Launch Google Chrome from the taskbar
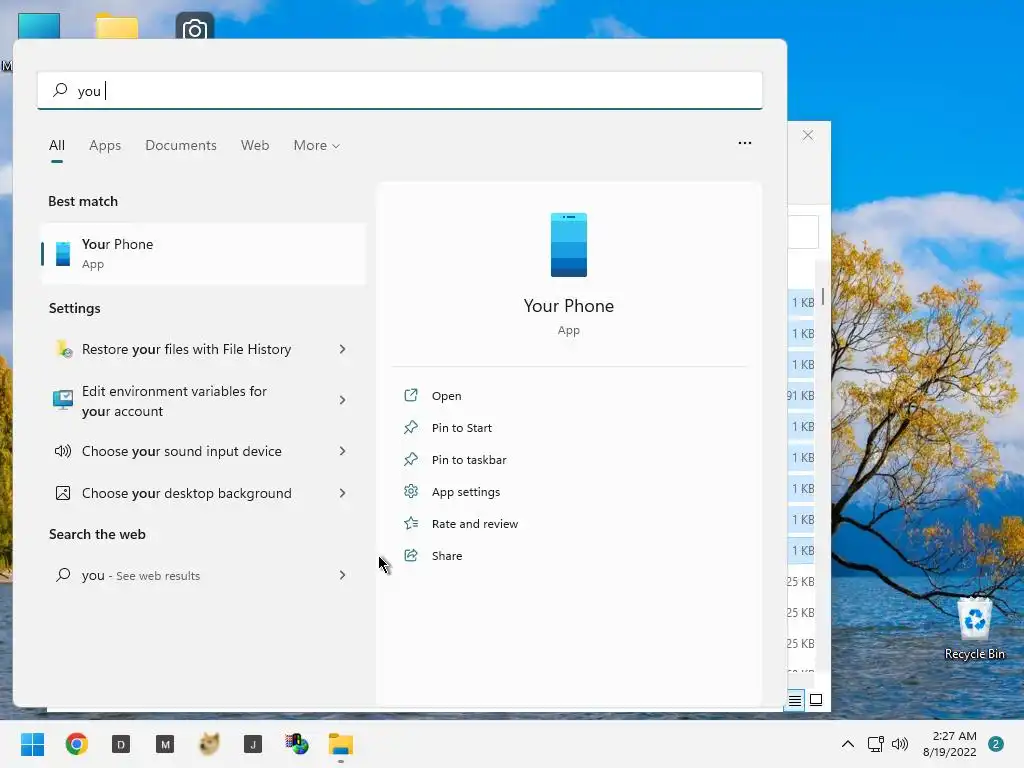 pos(76,744)
